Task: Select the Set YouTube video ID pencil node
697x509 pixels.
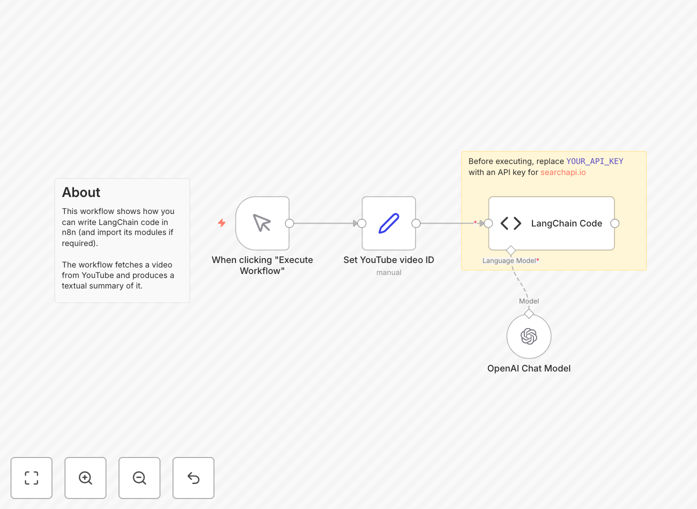Action: click(389, 223)
